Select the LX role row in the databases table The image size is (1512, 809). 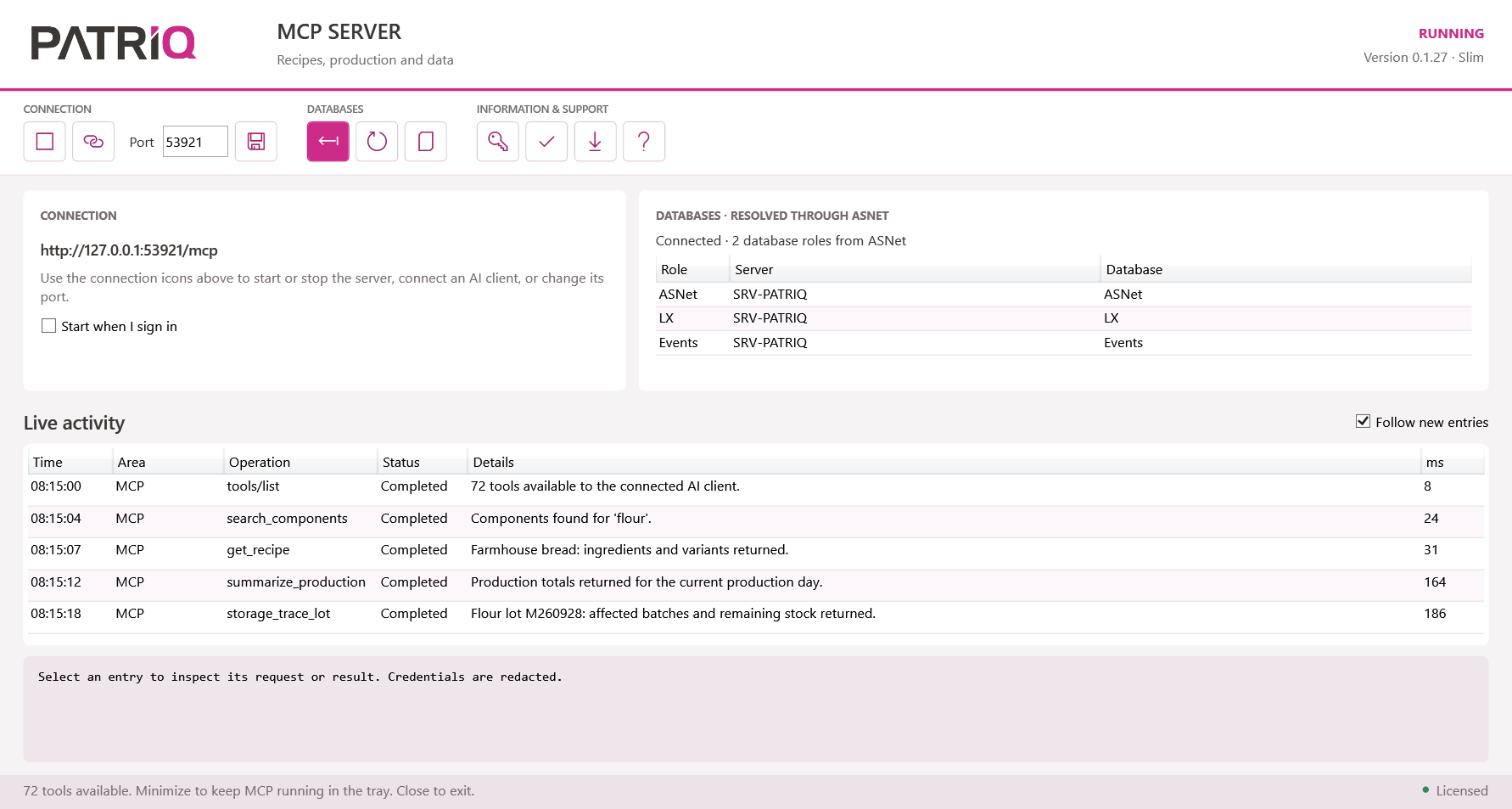(x=1064, y=318)
